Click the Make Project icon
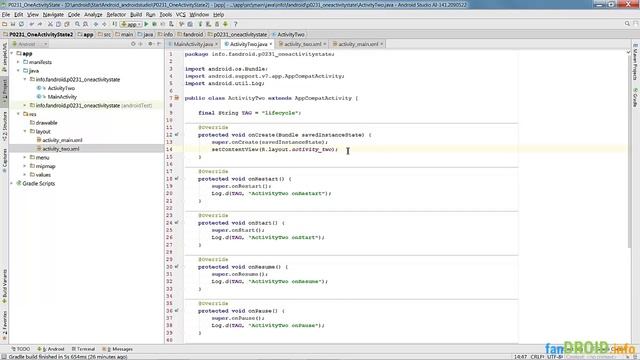This screenshot has height=360, width=640. coord(115,24)
